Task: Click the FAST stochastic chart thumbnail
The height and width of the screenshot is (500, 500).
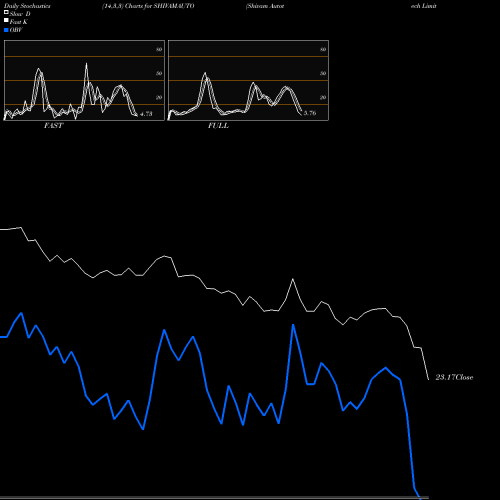Action: pos(84,80)
